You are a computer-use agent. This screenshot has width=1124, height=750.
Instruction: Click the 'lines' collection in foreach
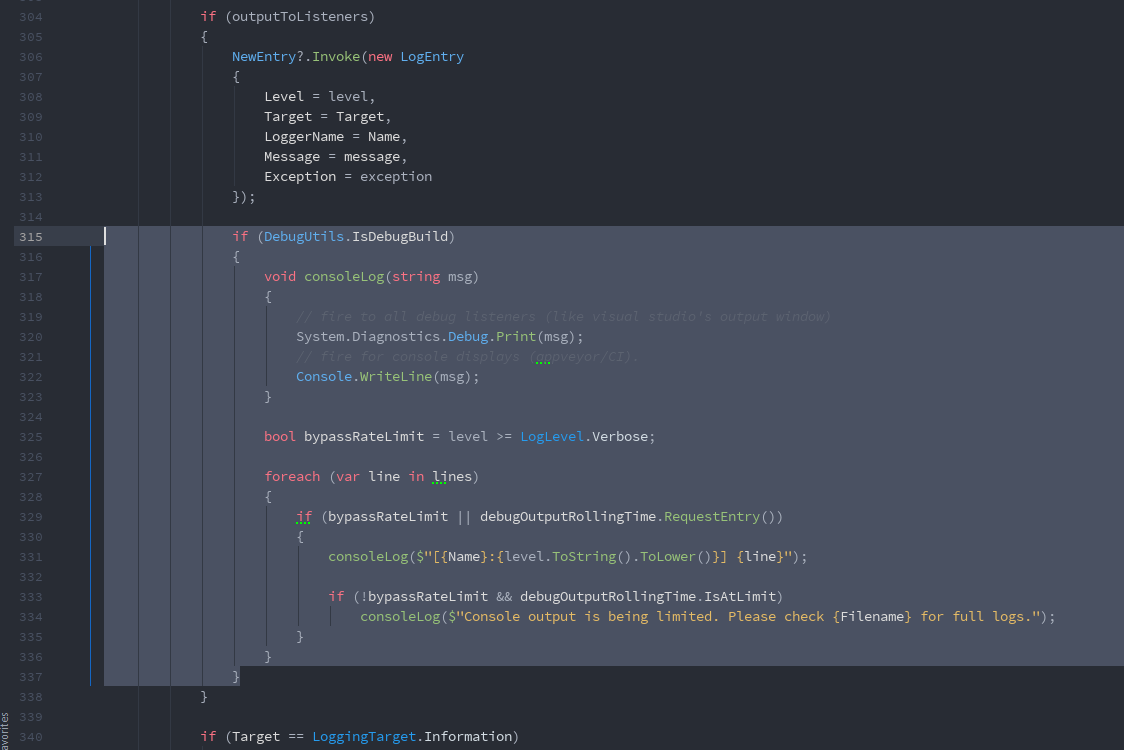click(x=452, y=477)
